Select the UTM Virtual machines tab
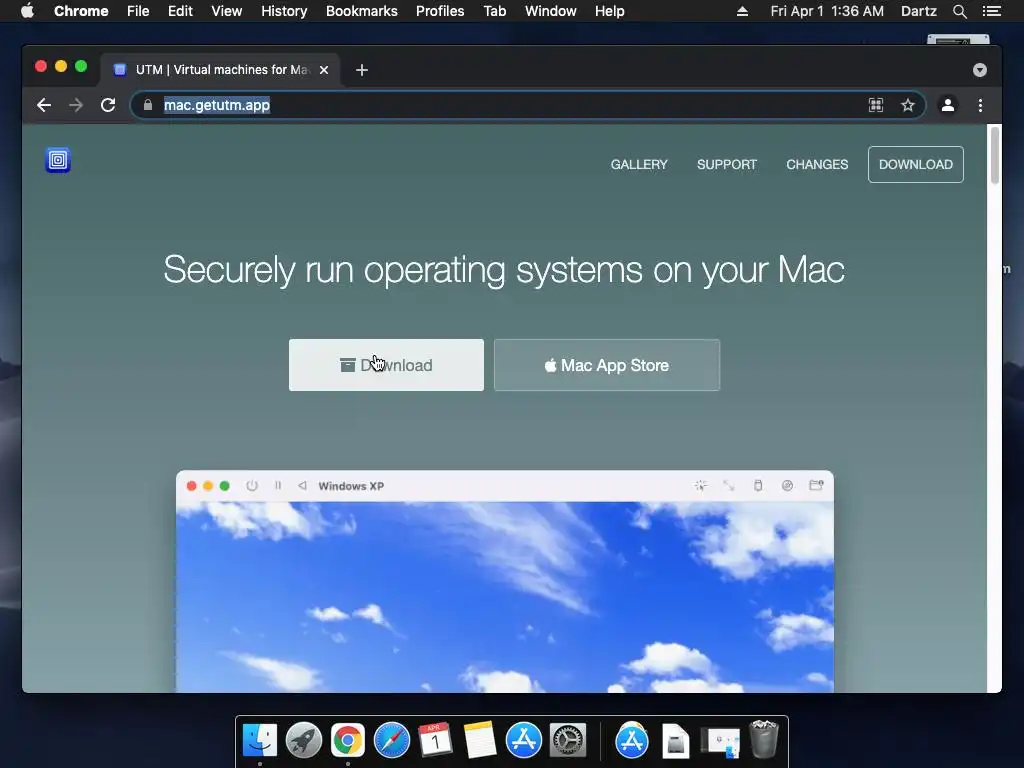 [220, 70]
